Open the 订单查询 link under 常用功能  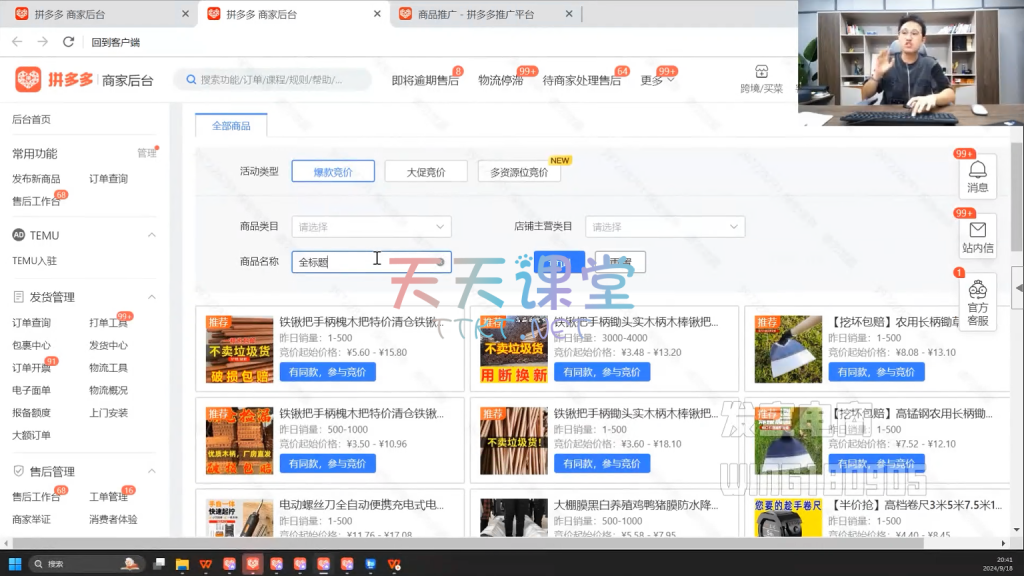[108, 179]
